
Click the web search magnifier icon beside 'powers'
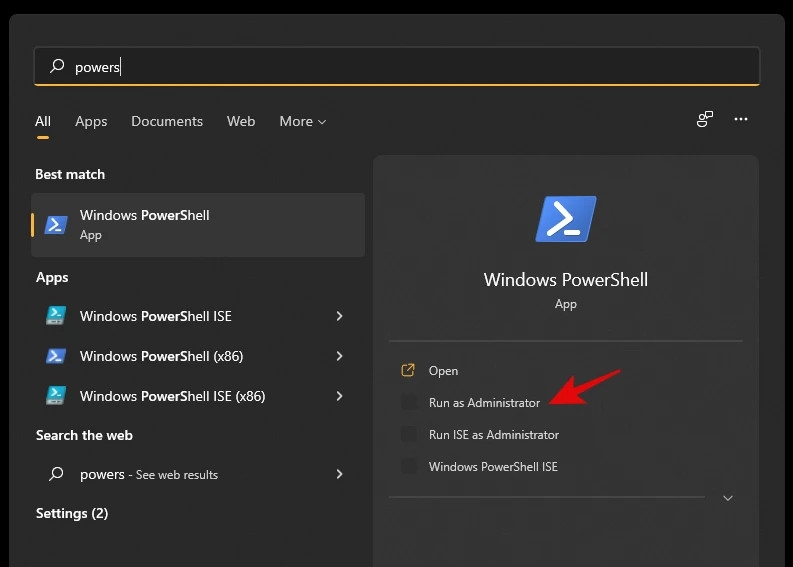(x=56, y=474)
